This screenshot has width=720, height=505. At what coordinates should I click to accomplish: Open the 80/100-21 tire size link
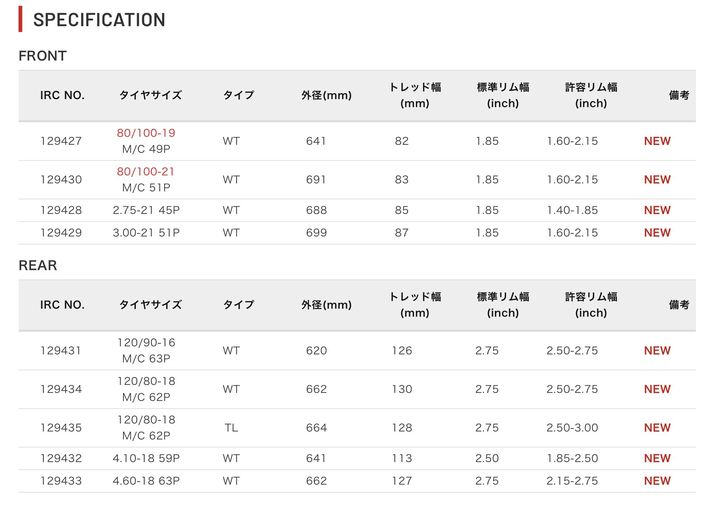[146, 172]
